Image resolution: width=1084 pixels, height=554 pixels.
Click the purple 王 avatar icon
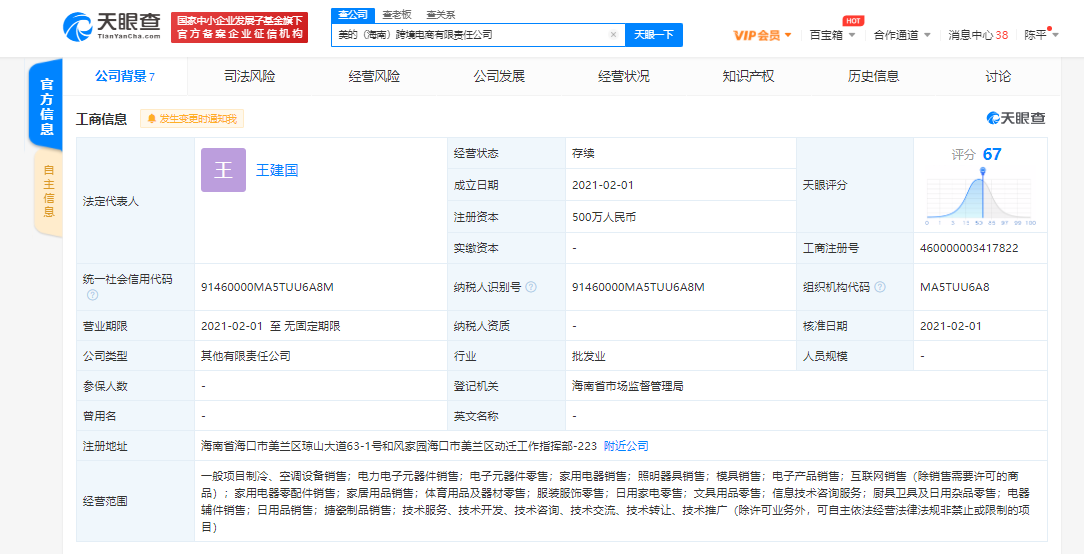[223, 170]
